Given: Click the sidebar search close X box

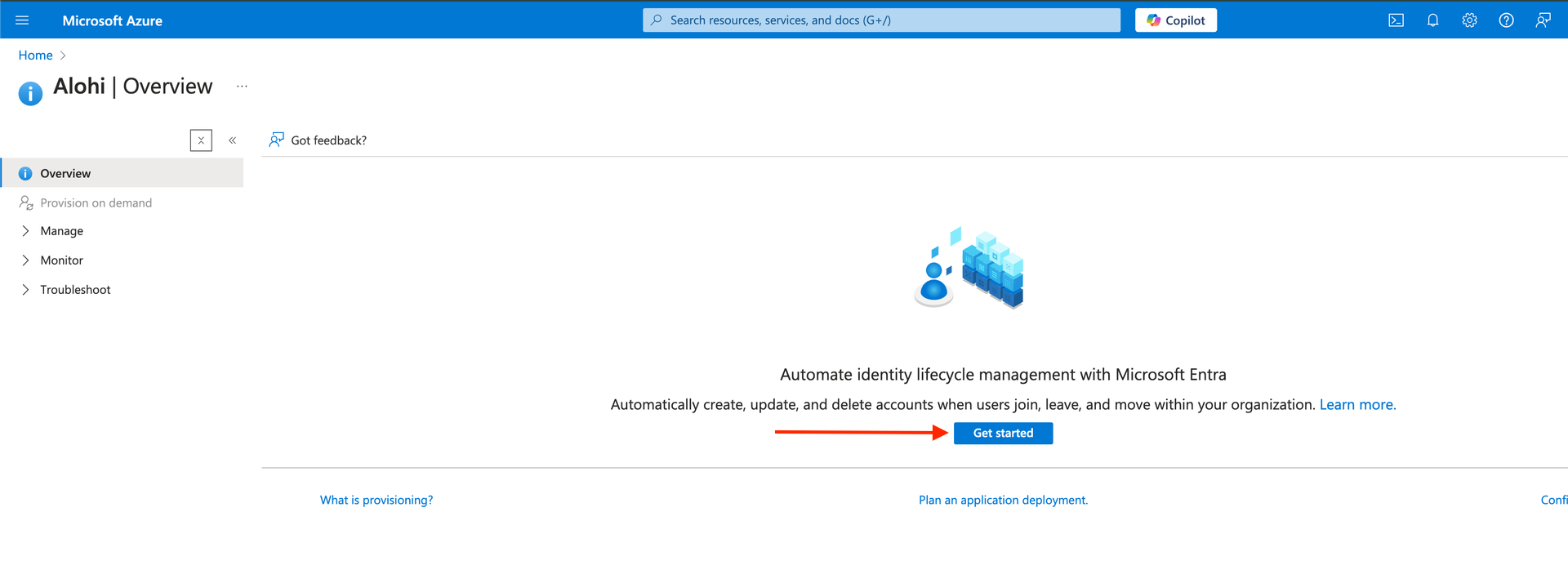Looking at the screenshot, I should coord(201,140).
